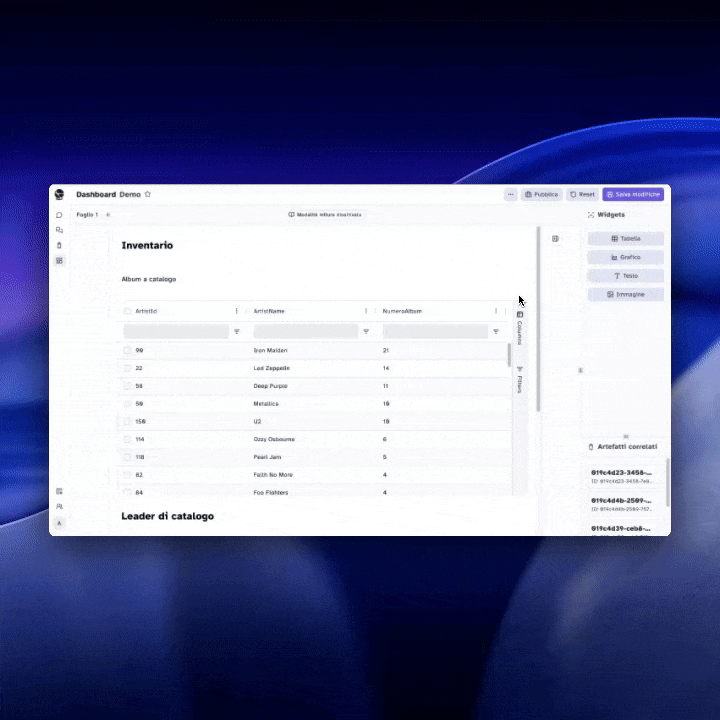The image size is (720, 720).
Task: Click the Inventario heading
Action: (x=147, y=245)
